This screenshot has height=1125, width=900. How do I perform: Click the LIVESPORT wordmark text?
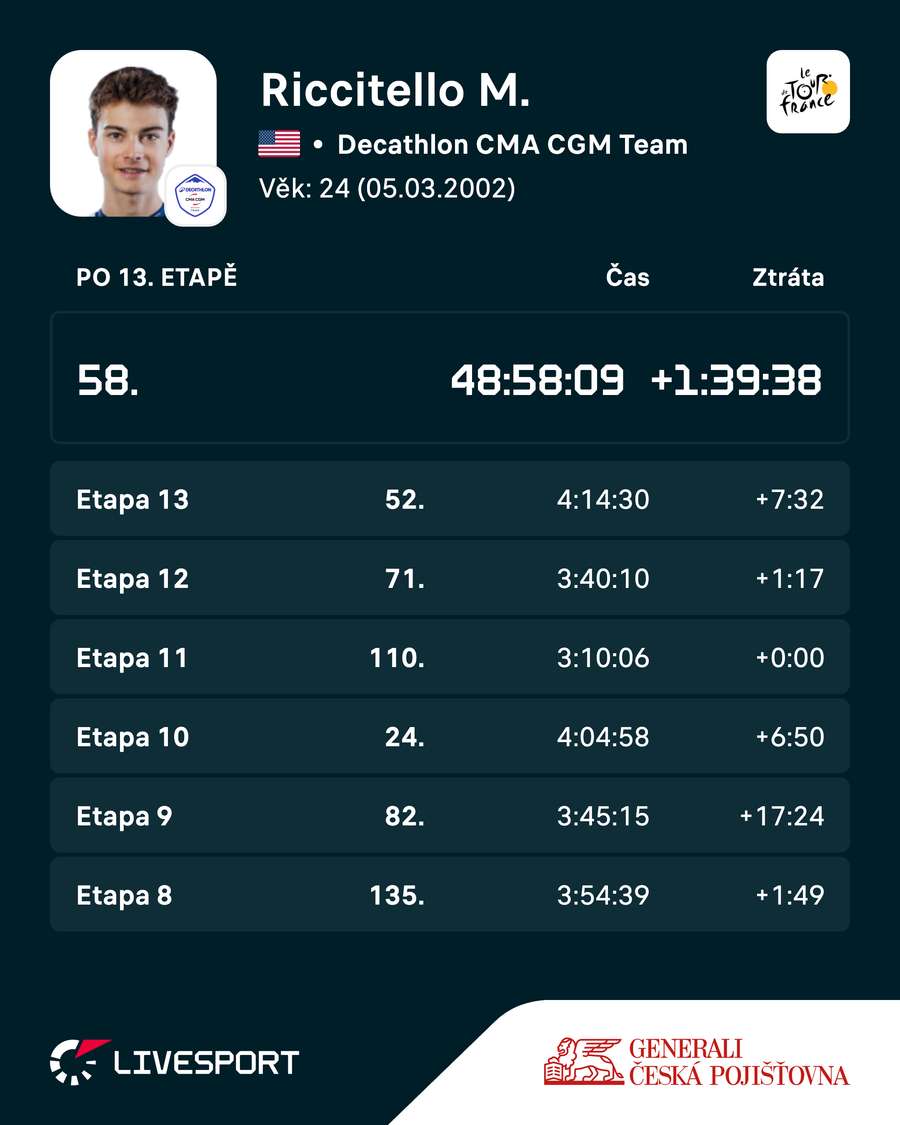206,1063
